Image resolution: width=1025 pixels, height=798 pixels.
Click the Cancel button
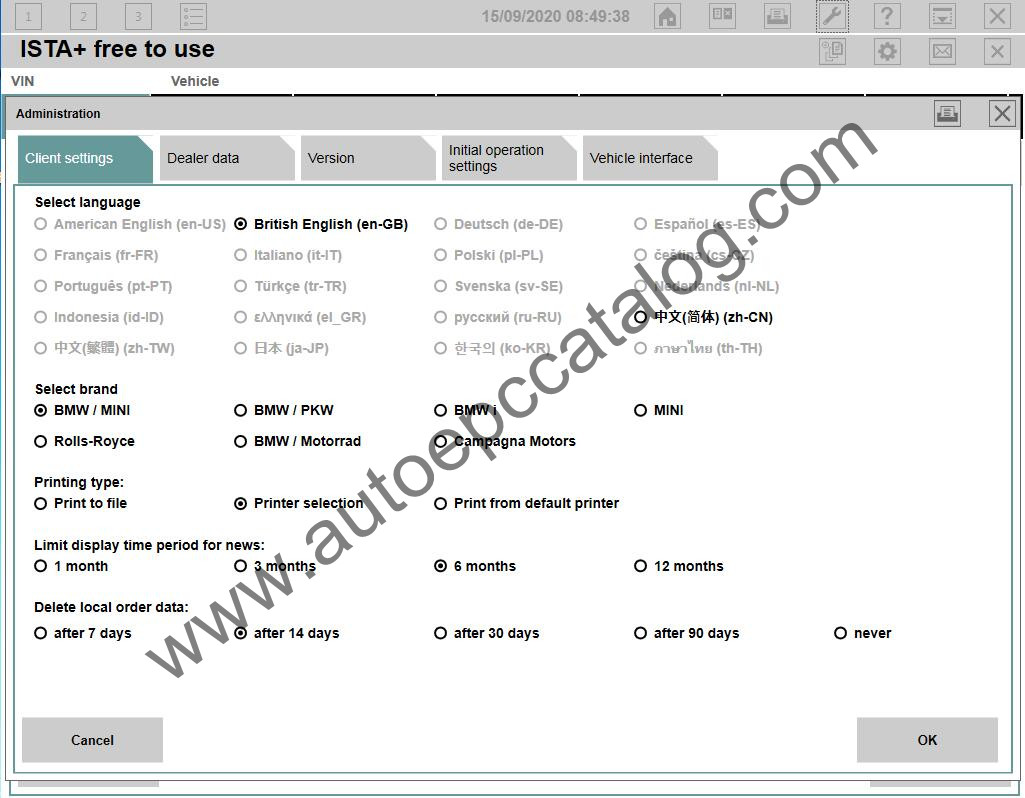coord(92,740)
